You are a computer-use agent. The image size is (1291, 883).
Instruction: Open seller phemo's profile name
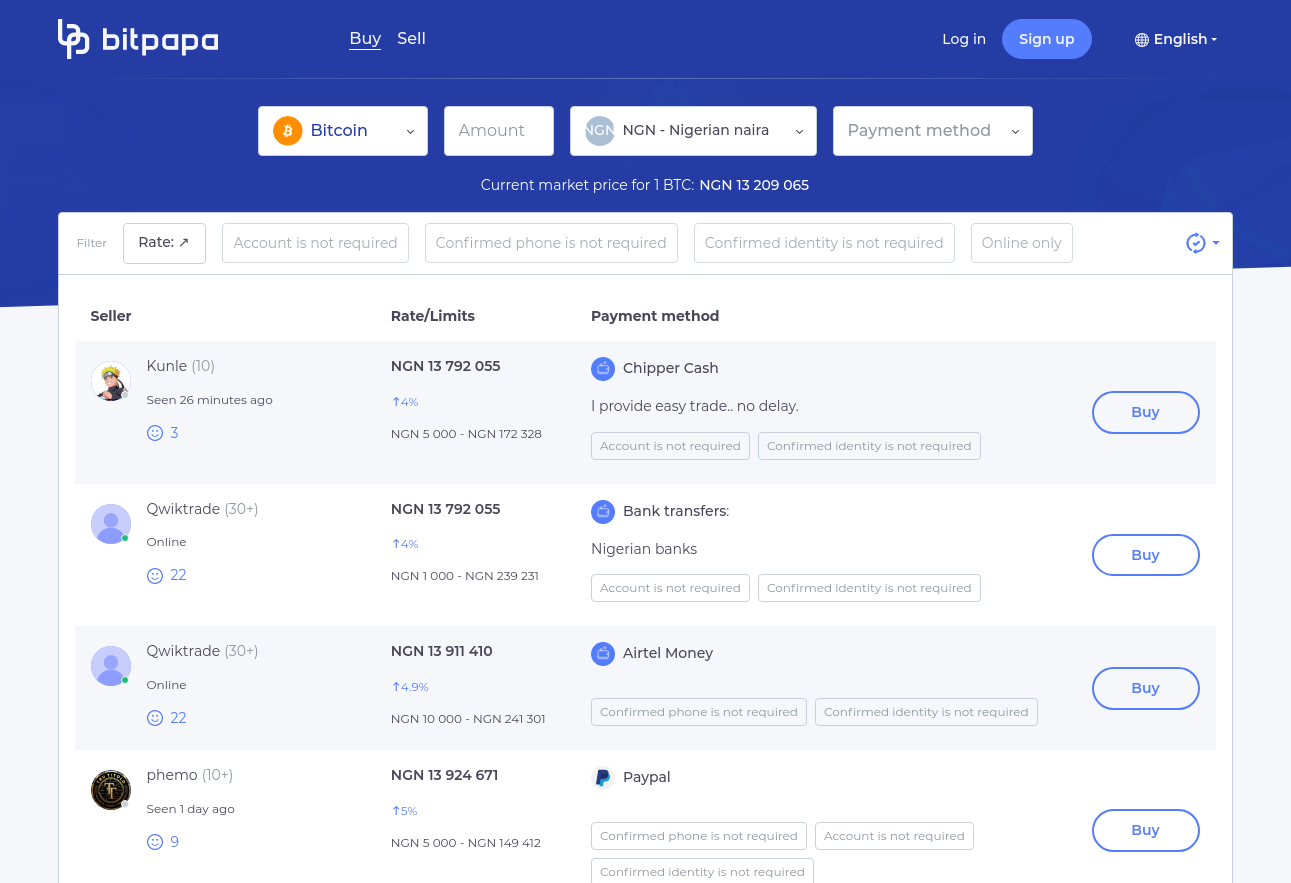coord(172,775)
